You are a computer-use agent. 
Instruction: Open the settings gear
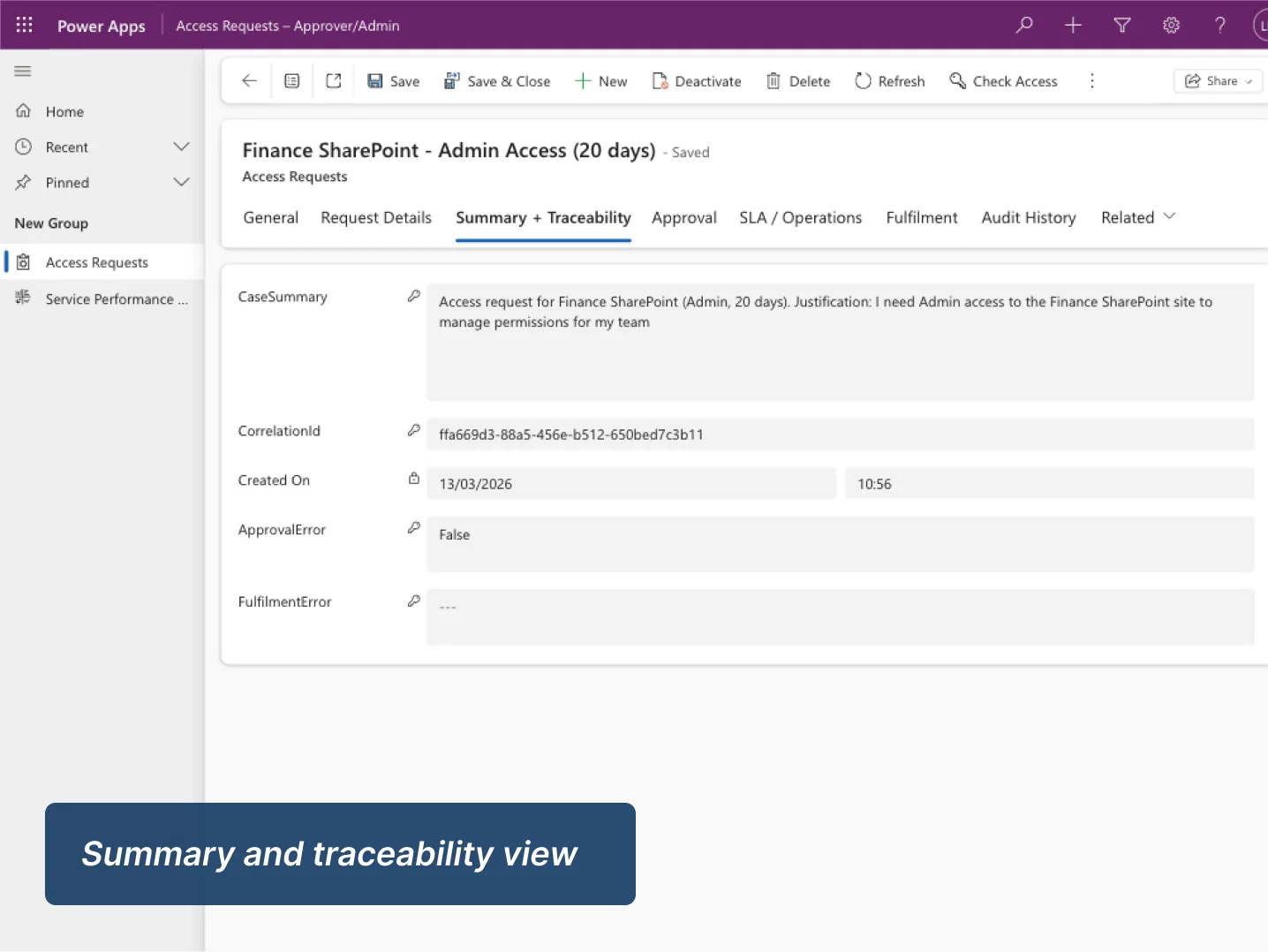(x=1171, y=25)
